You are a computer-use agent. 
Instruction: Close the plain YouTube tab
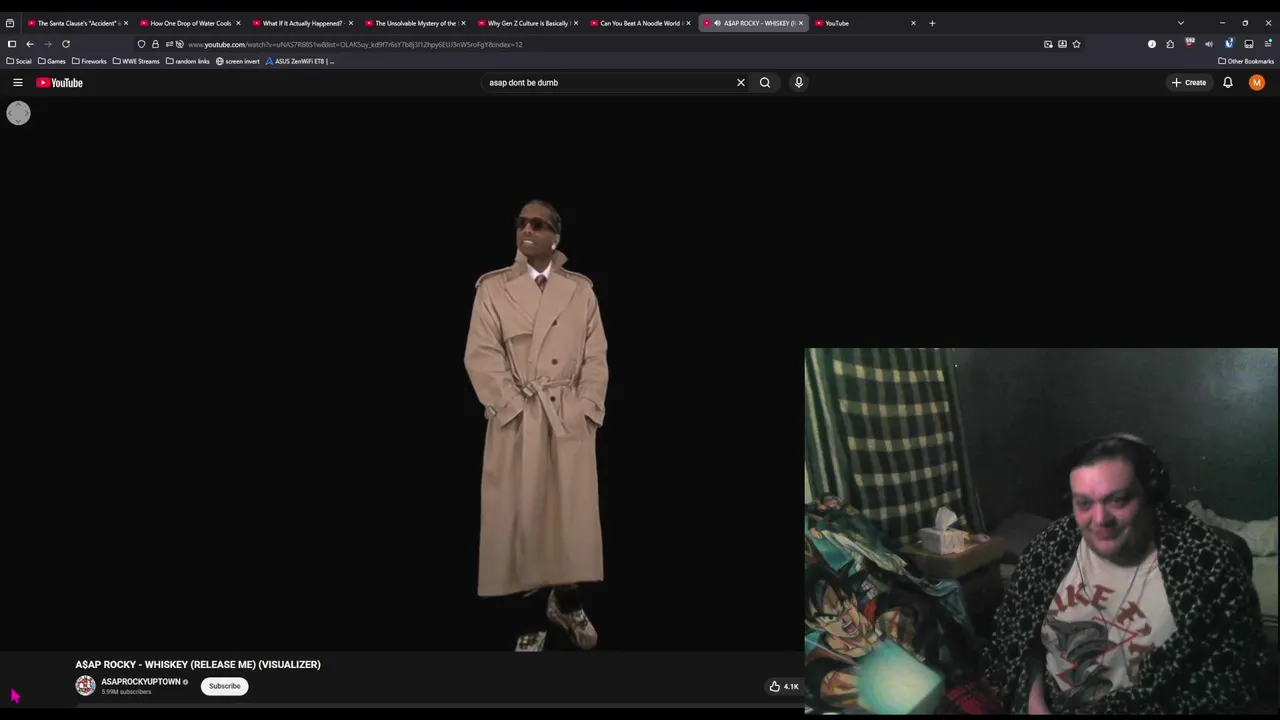point(913,23)
